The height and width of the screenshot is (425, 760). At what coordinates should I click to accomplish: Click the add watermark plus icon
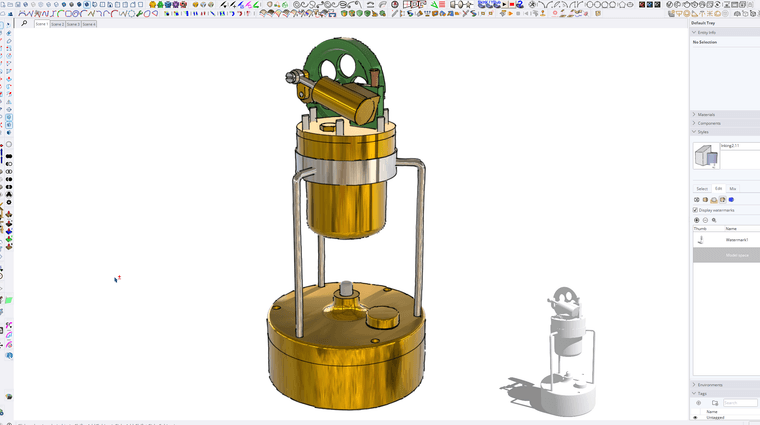(697, 220)
